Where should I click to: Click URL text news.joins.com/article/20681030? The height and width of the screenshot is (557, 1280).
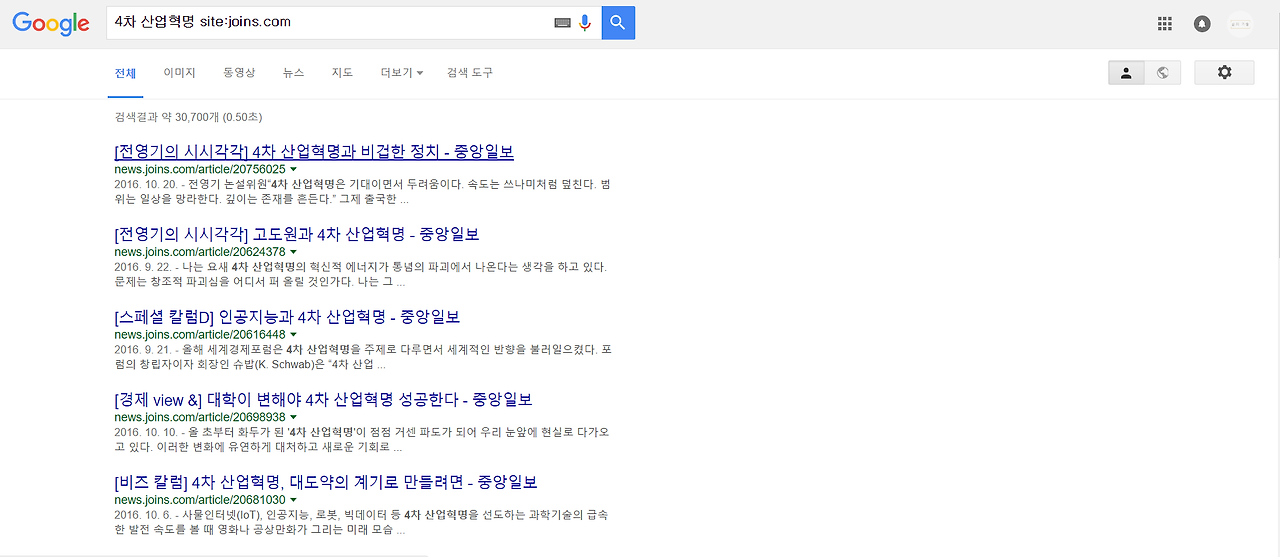click(x=200, y=499)
